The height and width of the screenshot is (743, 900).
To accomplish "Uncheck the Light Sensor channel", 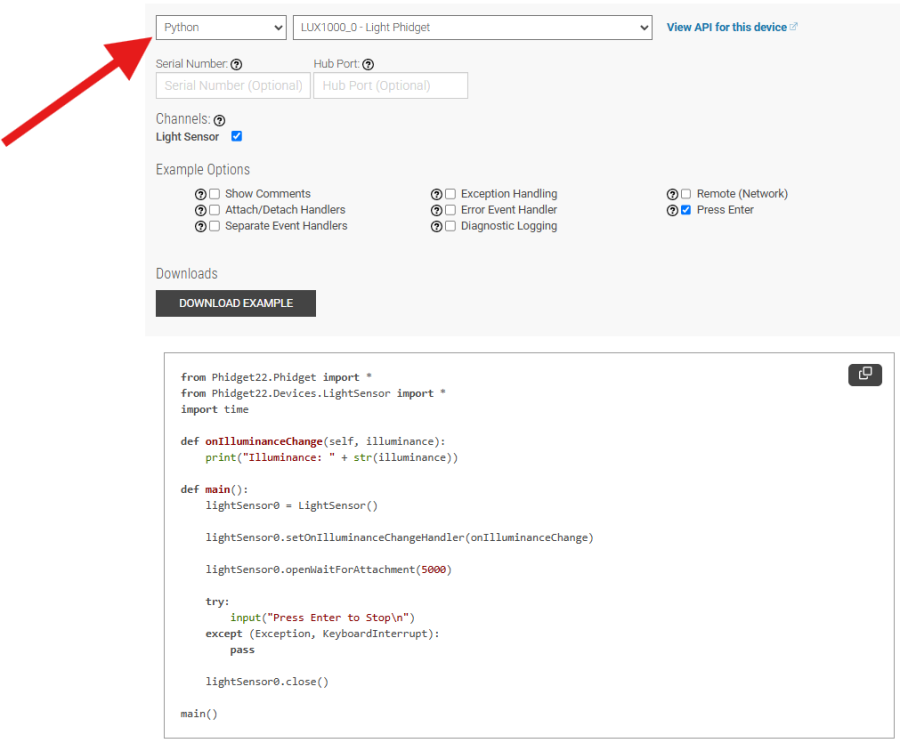I will tap(236, 136).
